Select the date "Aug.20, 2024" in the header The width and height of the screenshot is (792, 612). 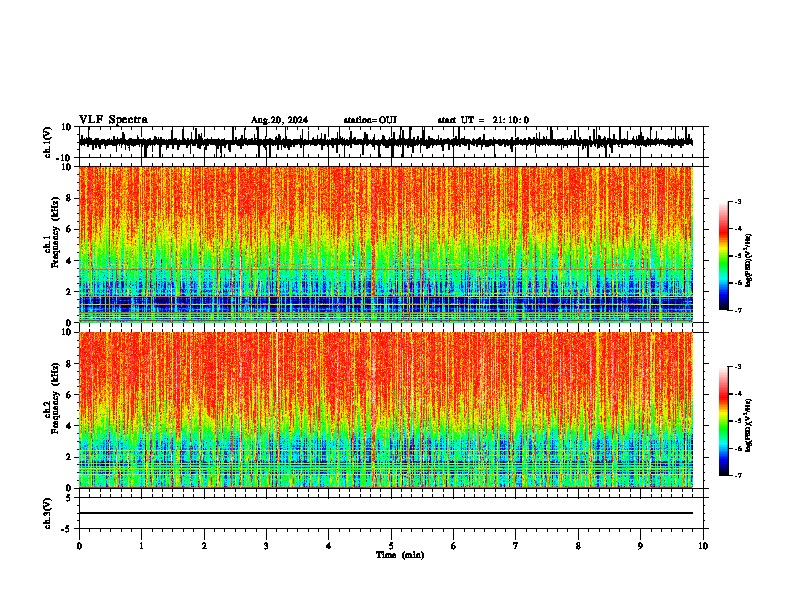coord(279,120)
